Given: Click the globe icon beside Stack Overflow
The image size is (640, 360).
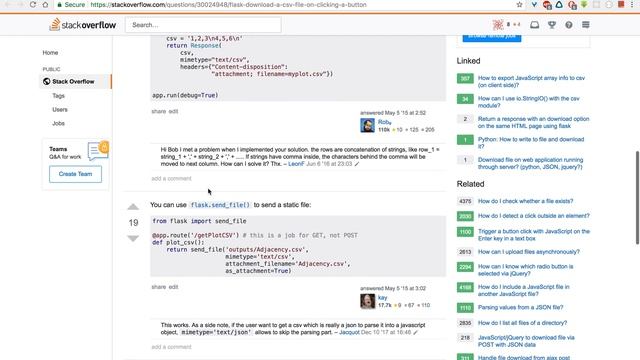Looking at the screenshot, I should pyautogui.click(x=47, y=82).
